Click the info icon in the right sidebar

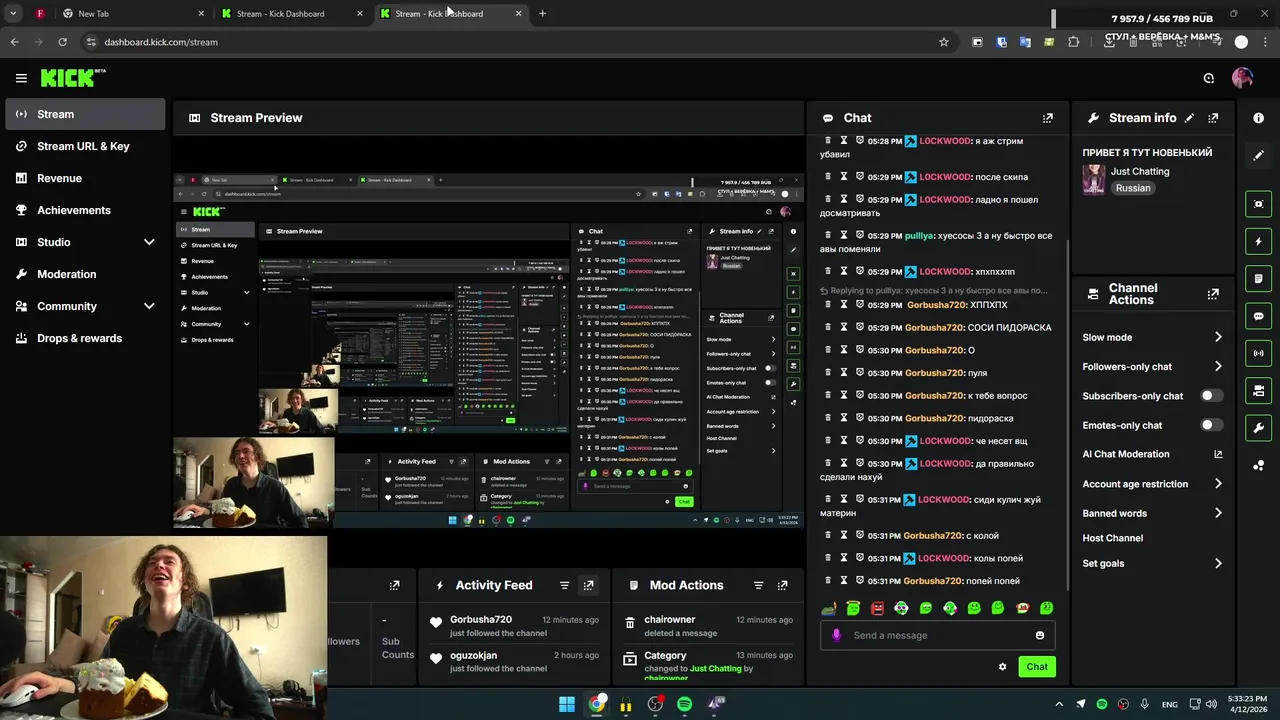1258,118
